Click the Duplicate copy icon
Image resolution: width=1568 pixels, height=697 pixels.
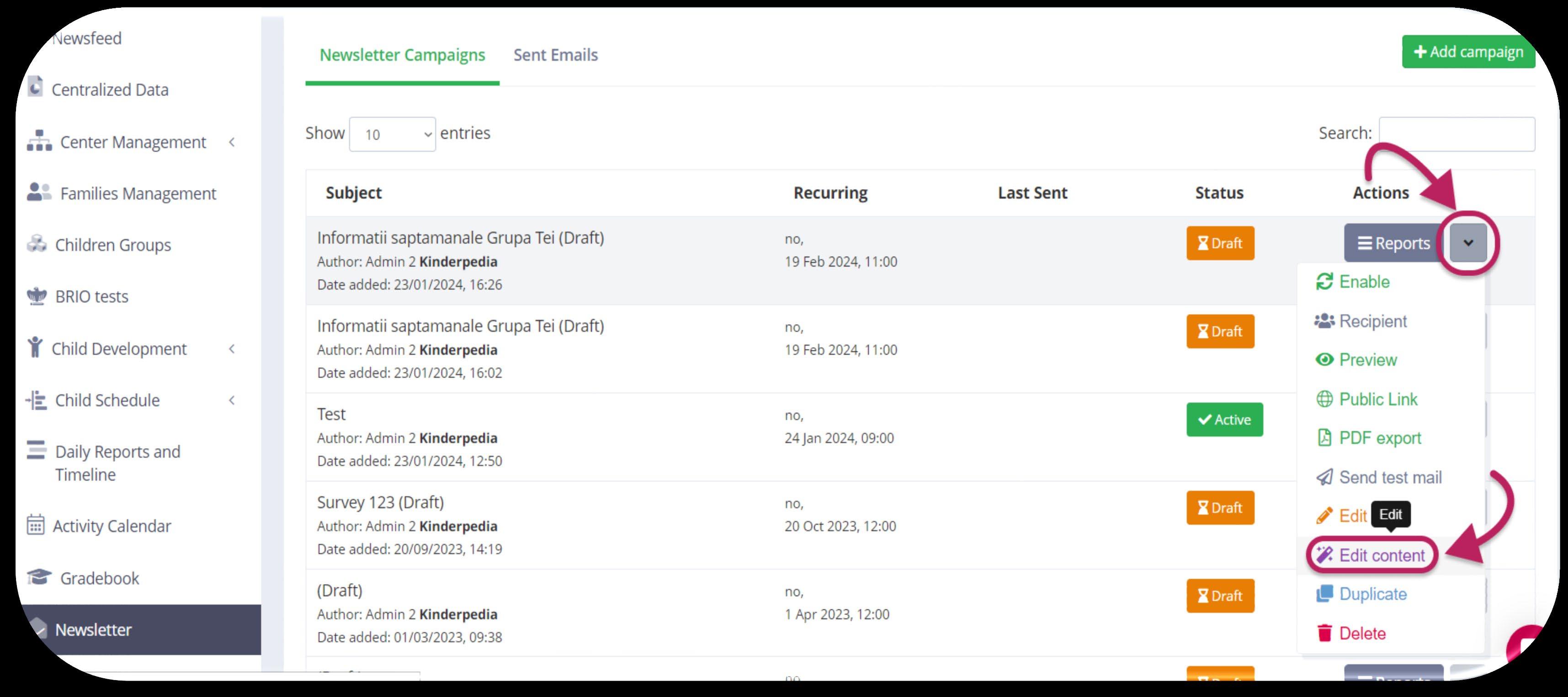click(1324, 594)
